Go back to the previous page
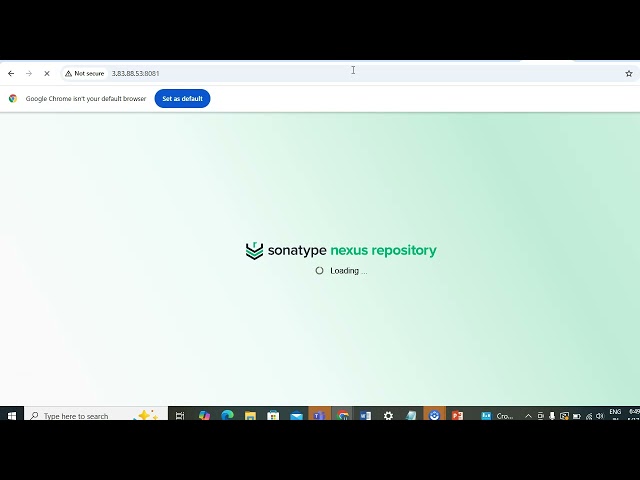This screenshot has height=480, width=640. 11,73
